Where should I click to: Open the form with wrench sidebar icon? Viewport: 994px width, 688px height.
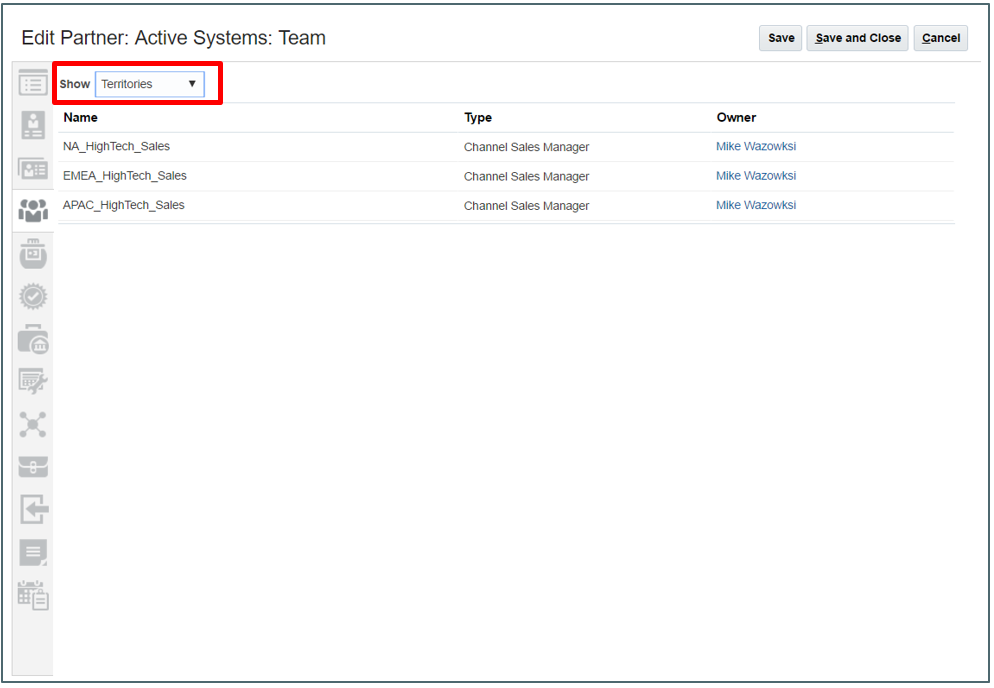33,381
